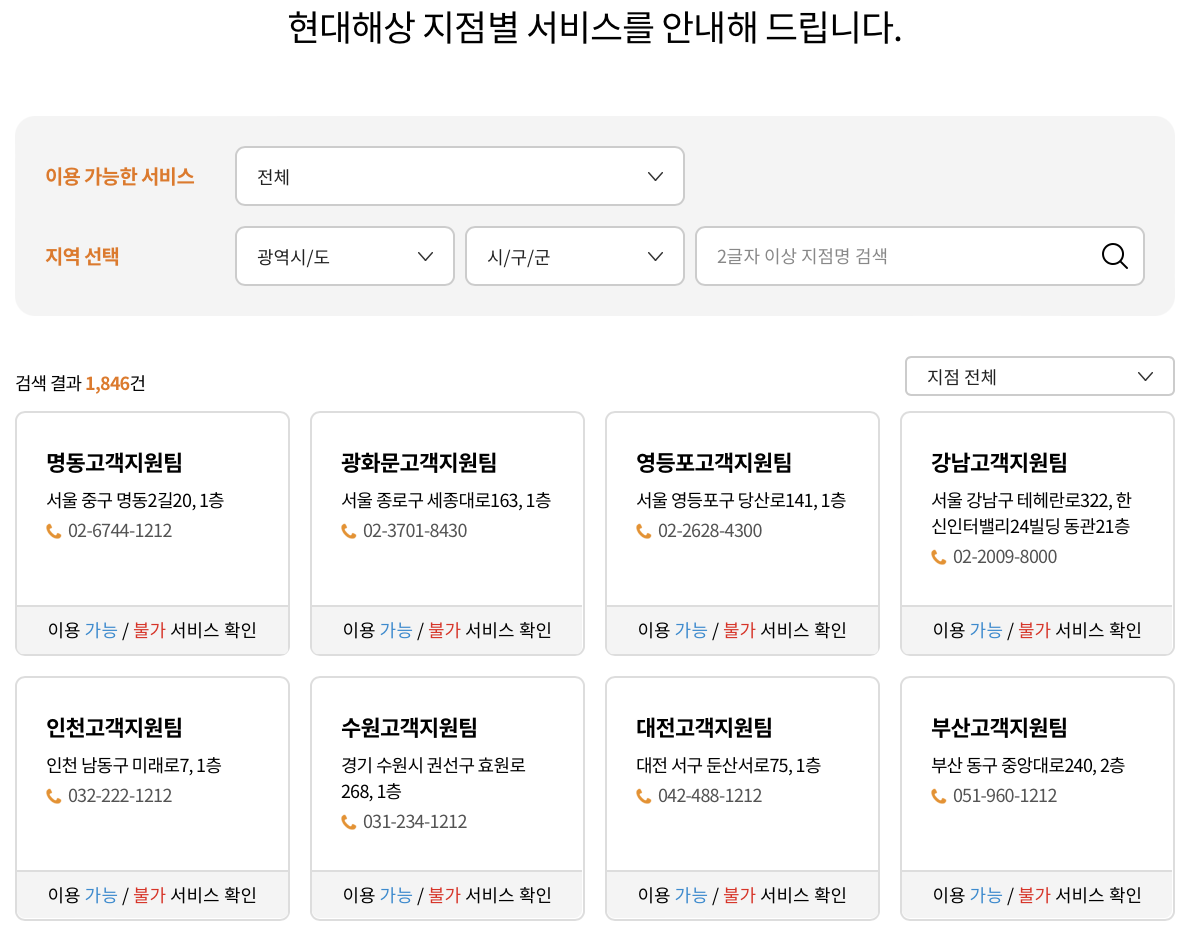Image resolution: width=1196 pixels, height=946 pixels.
Task: Click phone number 051-960-1212
Action: 1005,796
